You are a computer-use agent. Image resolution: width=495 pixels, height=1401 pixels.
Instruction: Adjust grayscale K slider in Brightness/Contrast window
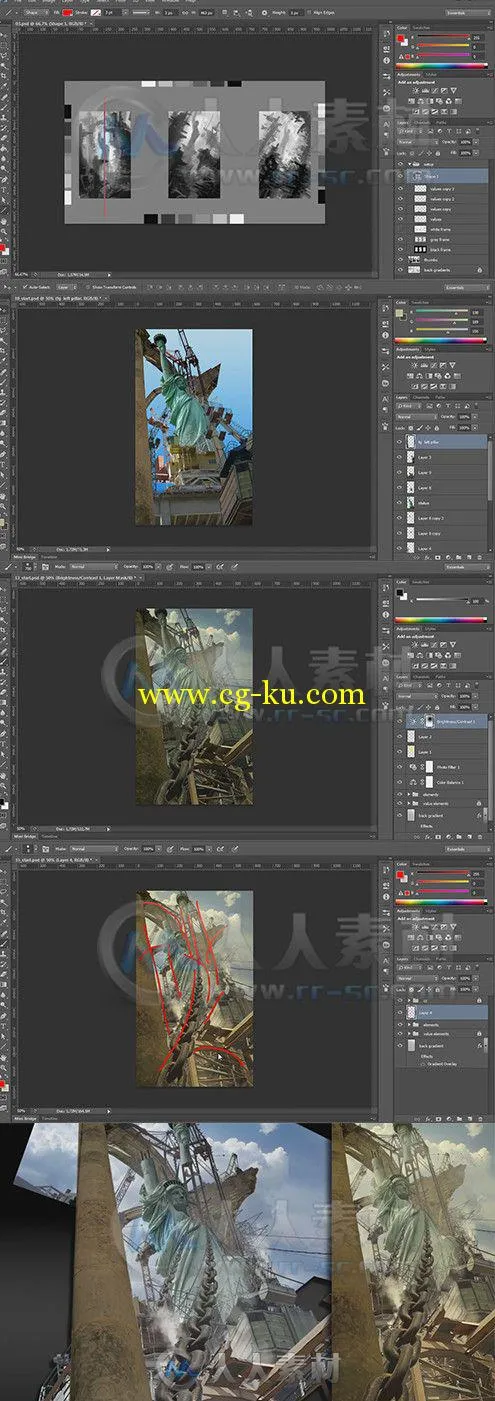(x=442, y=599)
